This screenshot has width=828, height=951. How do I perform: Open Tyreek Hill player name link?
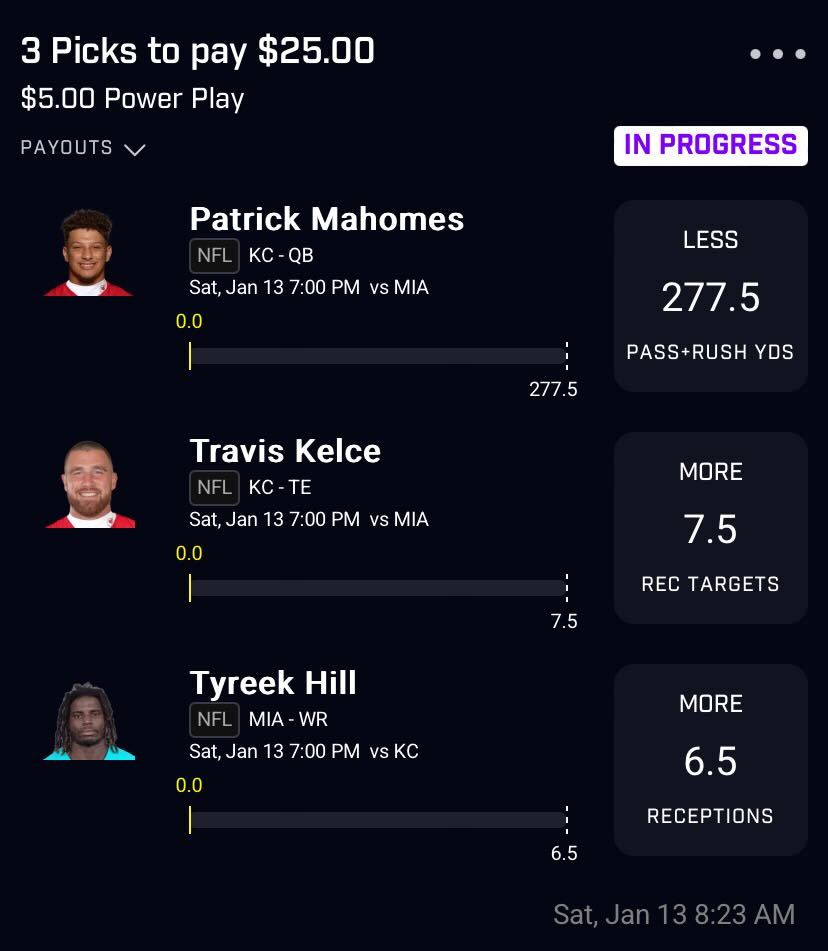pos(273,684)
